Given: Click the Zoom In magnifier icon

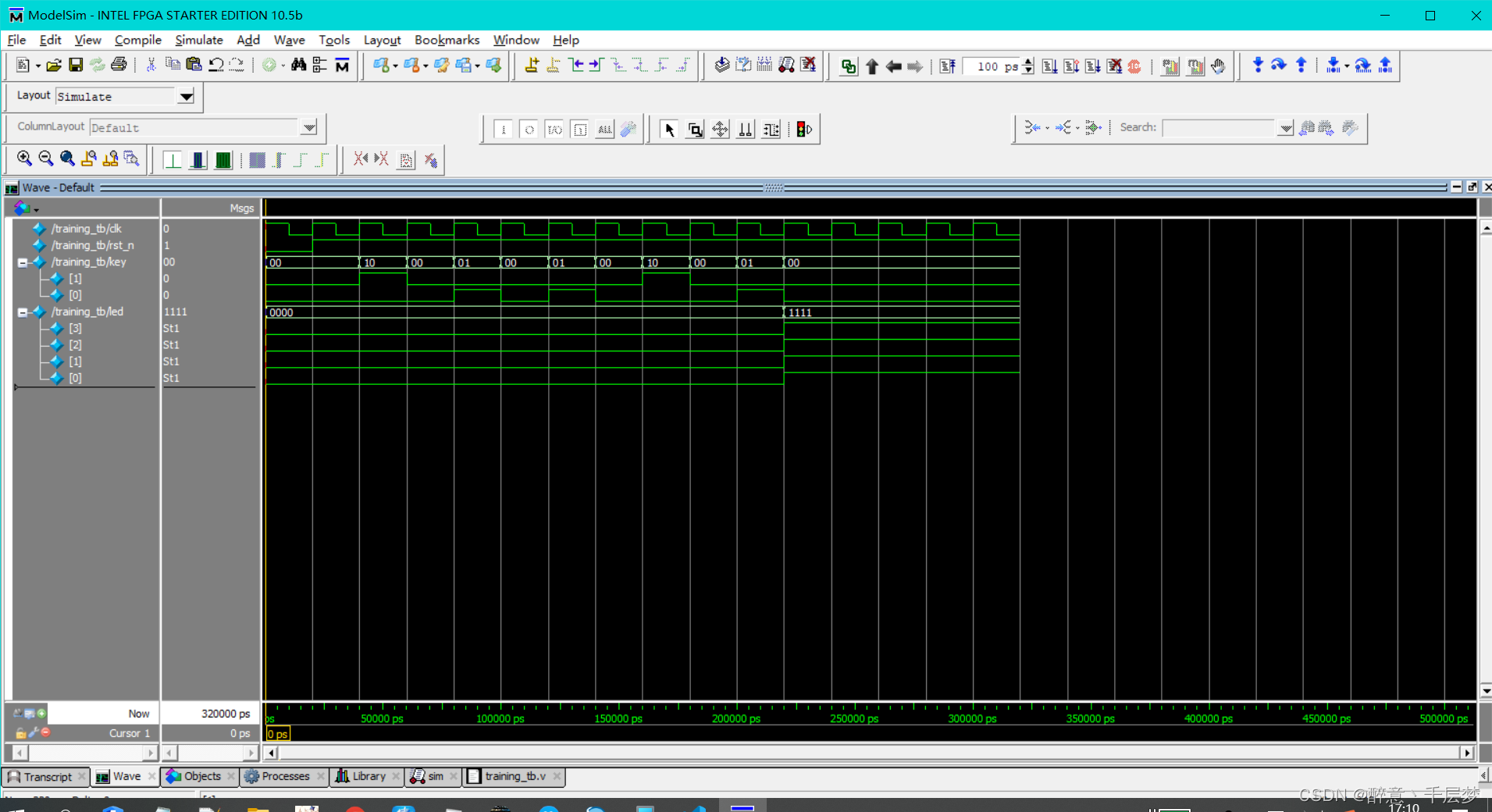Looking at the screenshot, I should point(24,159).
